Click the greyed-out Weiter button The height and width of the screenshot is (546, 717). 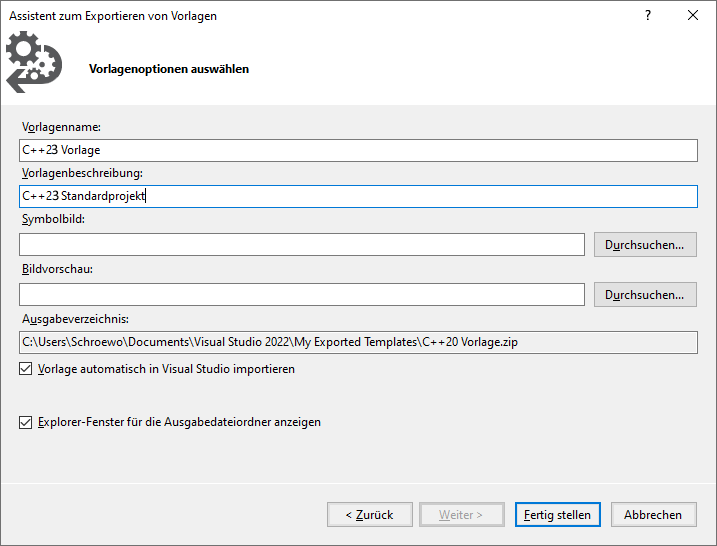click(x=462, y=515)
